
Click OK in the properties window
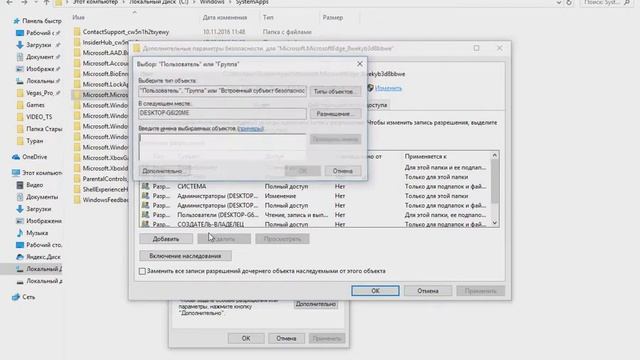click(246, 338)
